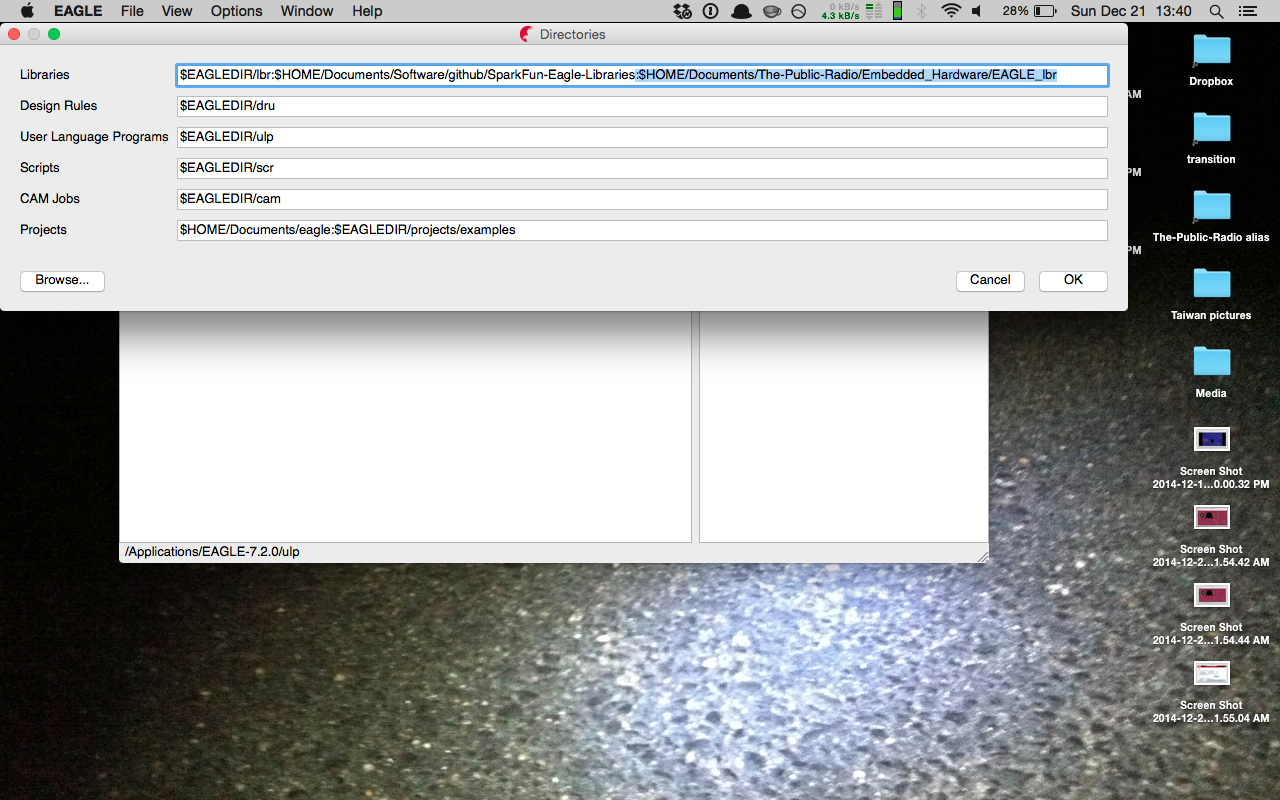
Task: Select Screen Shot 1.54.44 AM file
Action: 1211,614
